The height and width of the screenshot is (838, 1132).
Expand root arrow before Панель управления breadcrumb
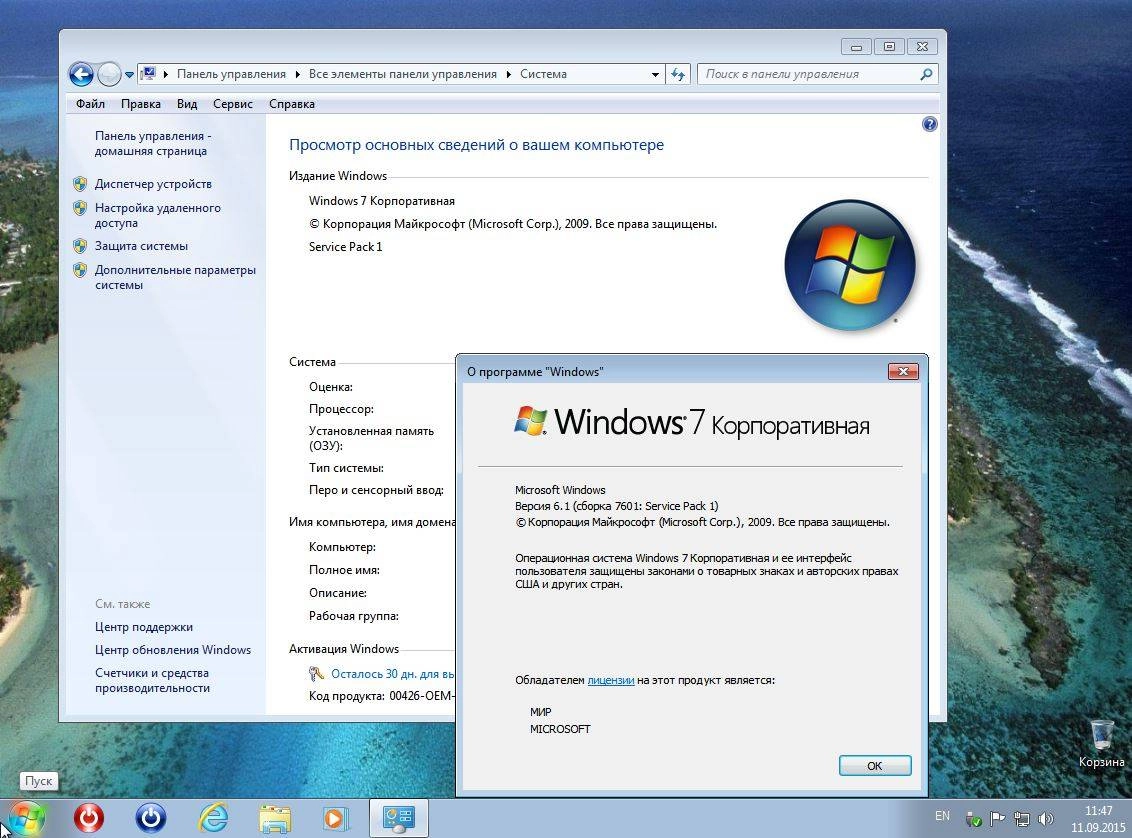pyautogui.click(x=166, y=74)
